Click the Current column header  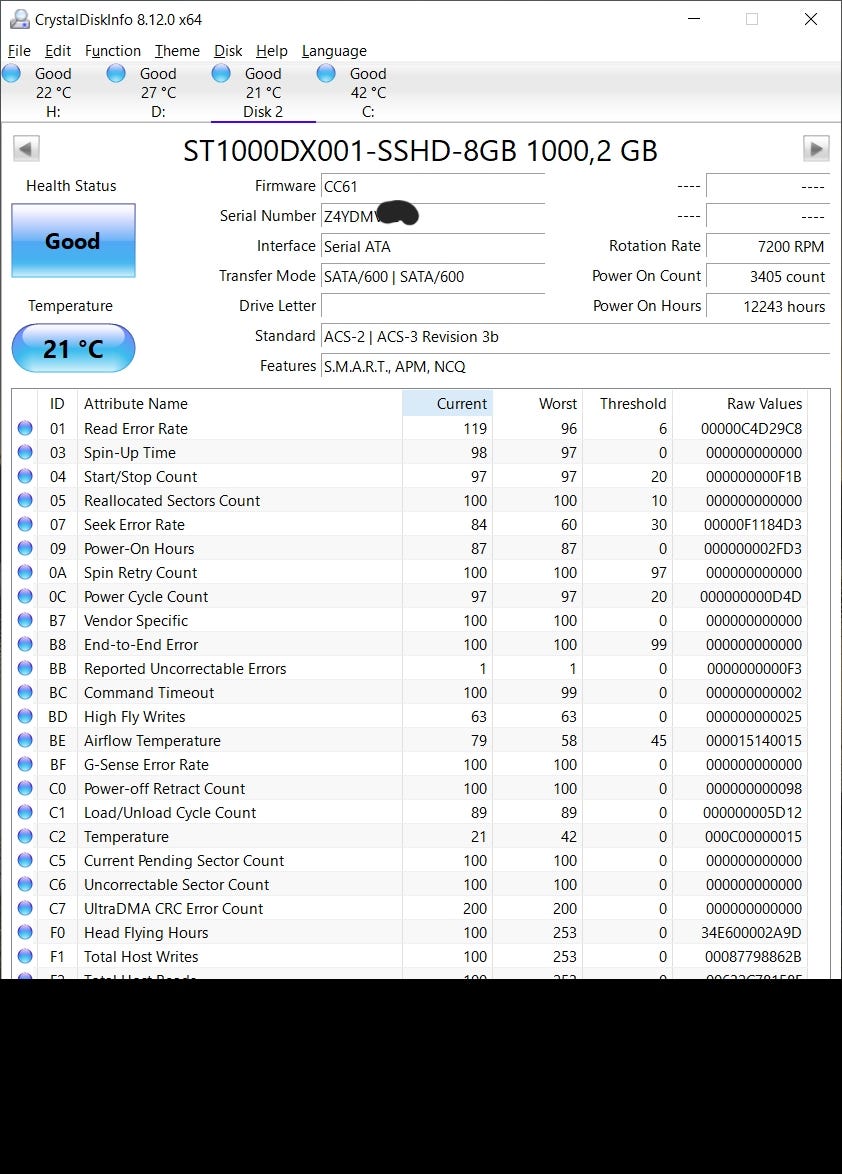pos(448,404)
